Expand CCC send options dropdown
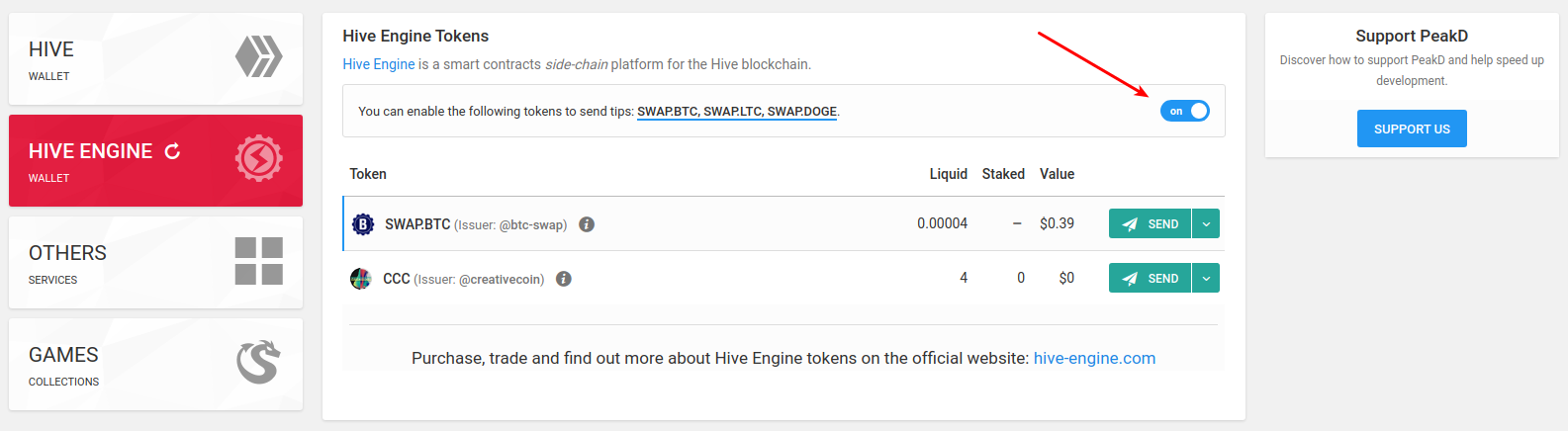 [1206, 279]
